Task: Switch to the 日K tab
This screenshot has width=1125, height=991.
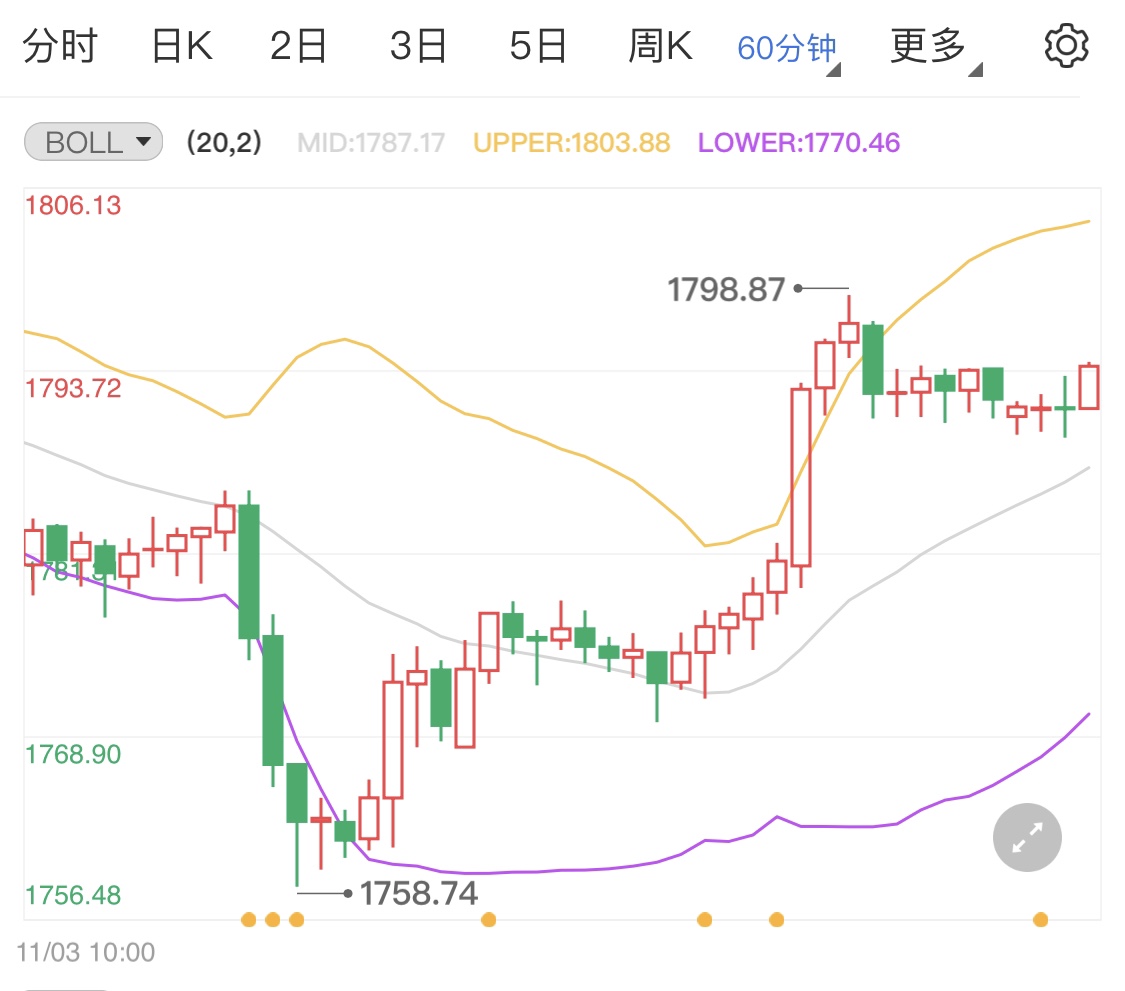Action: (182, 47)
